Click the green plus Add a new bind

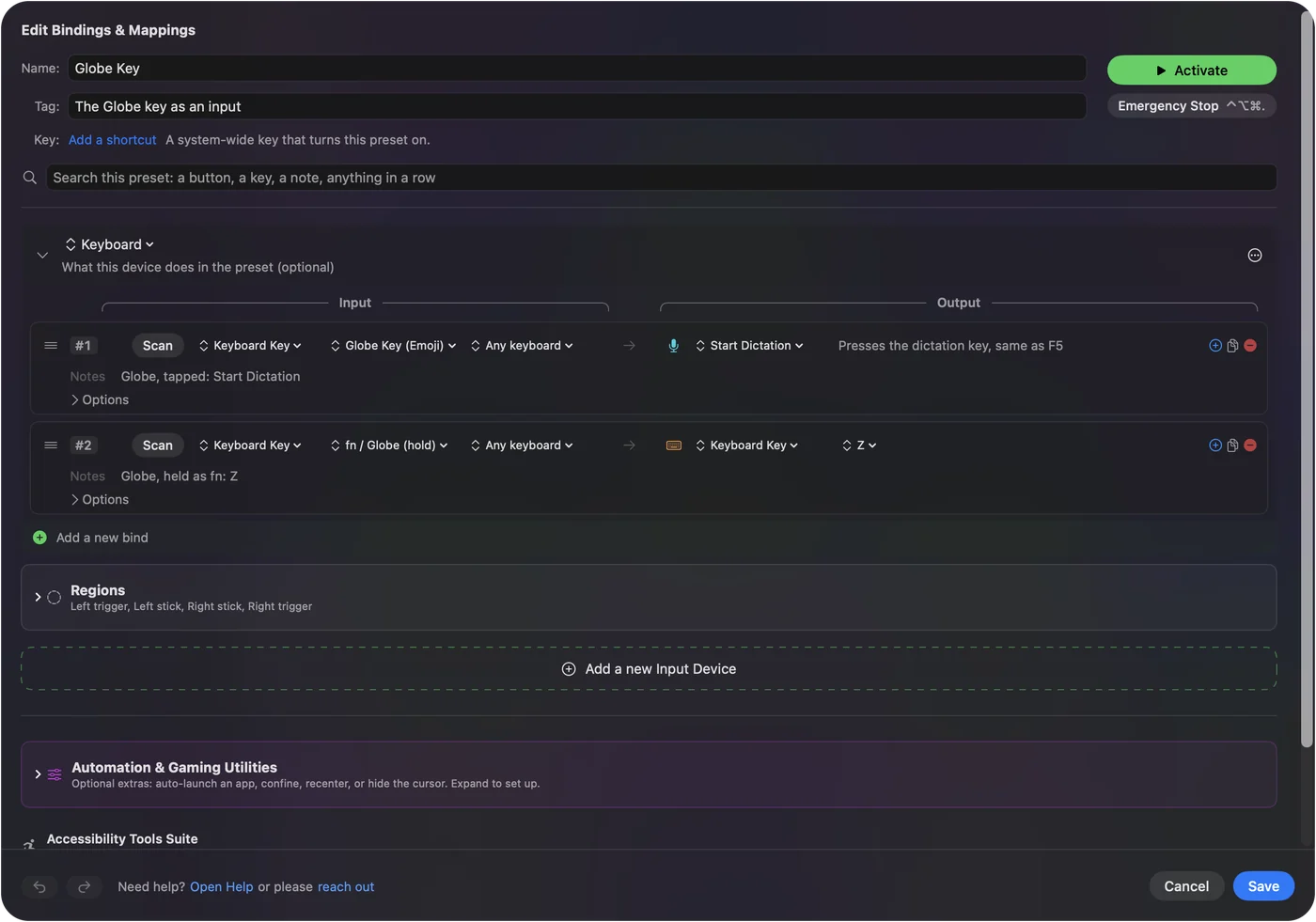coord(39,538)
